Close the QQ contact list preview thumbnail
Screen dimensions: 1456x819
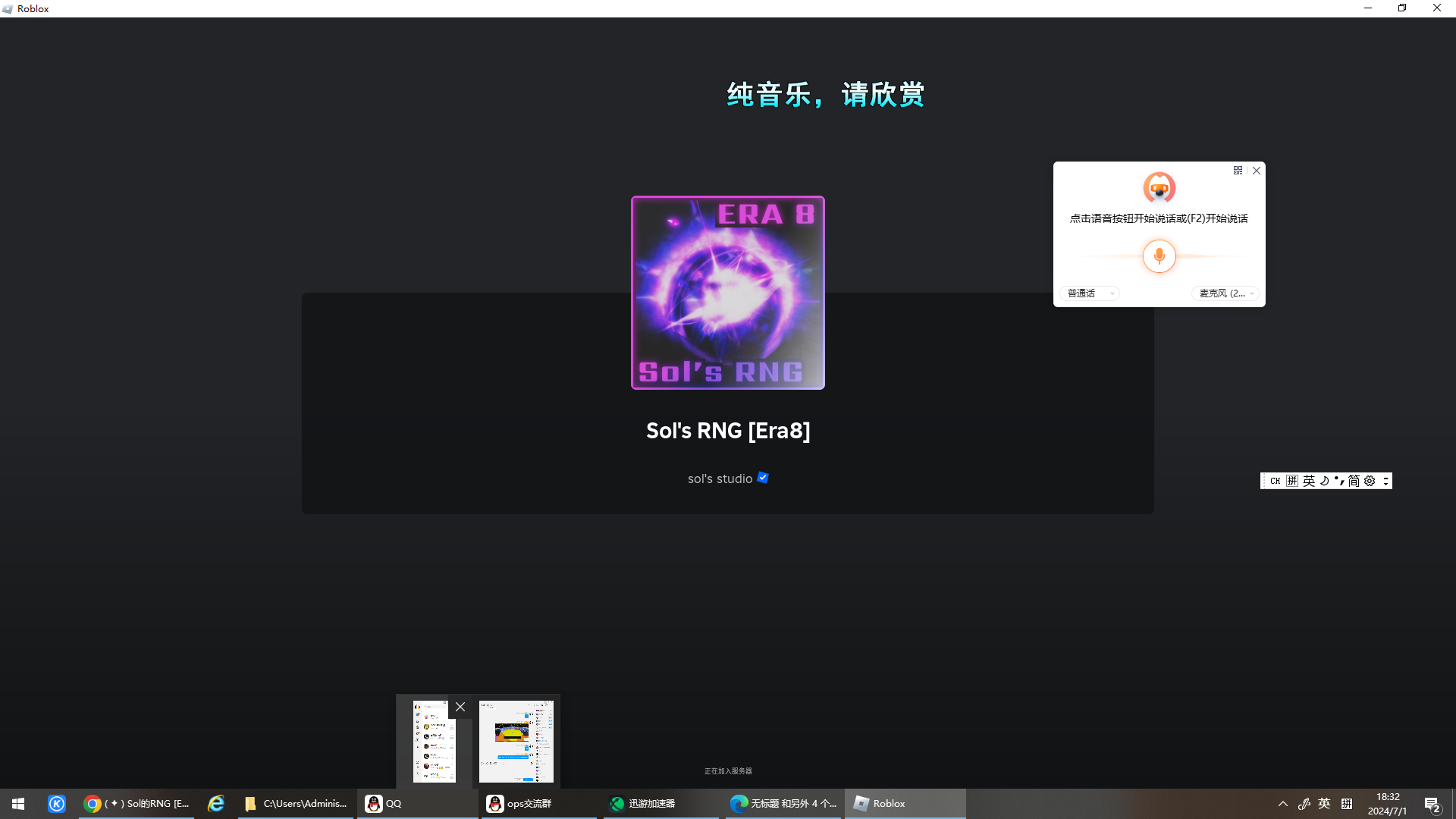coord(460,707)
